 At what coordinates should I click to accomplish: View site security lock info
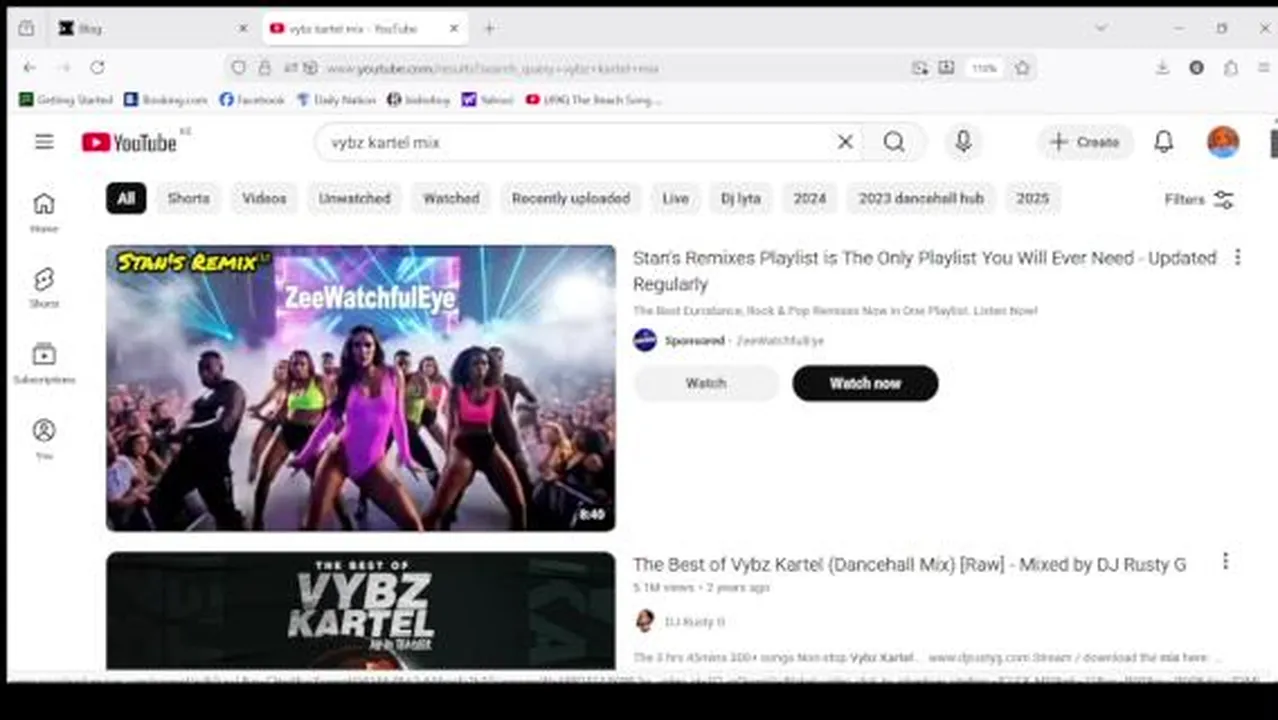click(x=264, y=68)
